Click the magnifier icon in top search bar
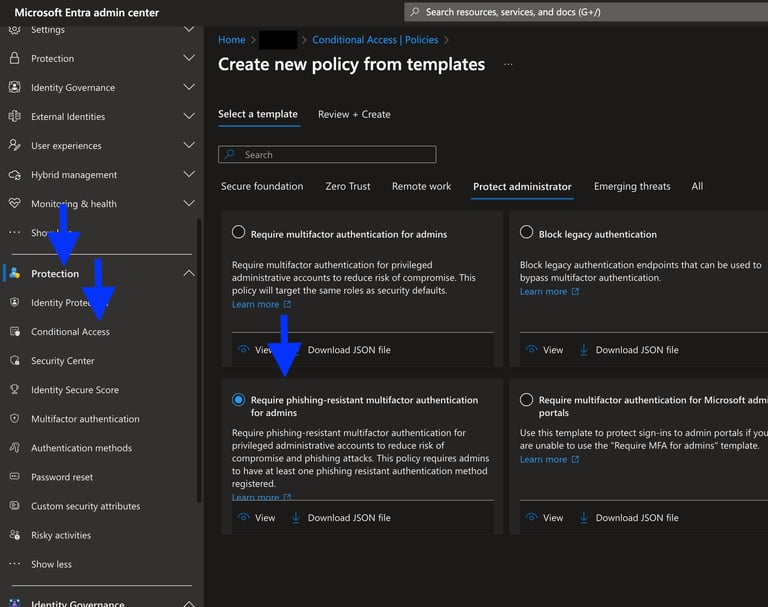The width and height of the screenshot is (768, 607). click(x=415, y=12)
